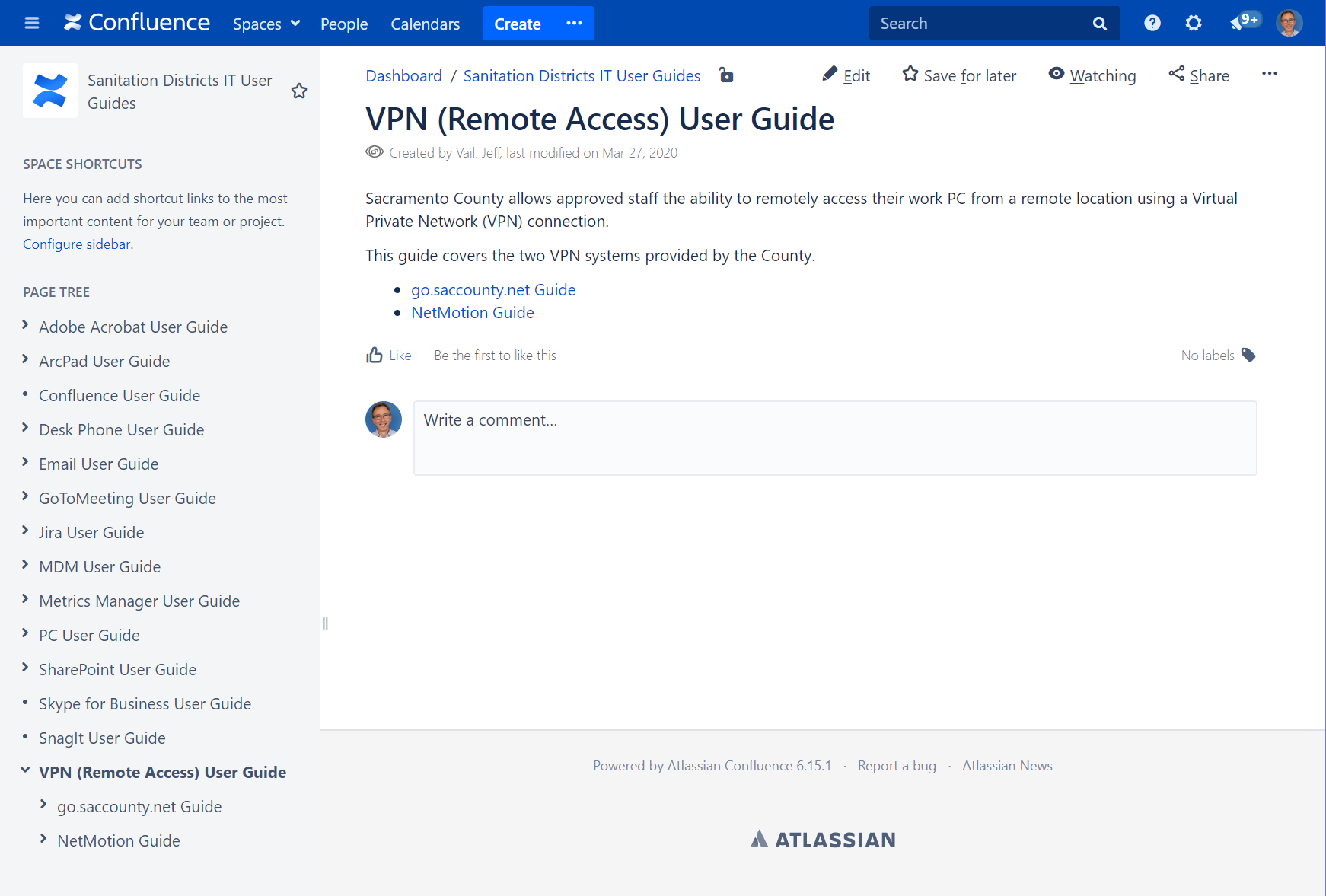The width and height of the screenshot is (1326, 896).
Task: Open user profile avatar menu
Action: [1289, 23]
